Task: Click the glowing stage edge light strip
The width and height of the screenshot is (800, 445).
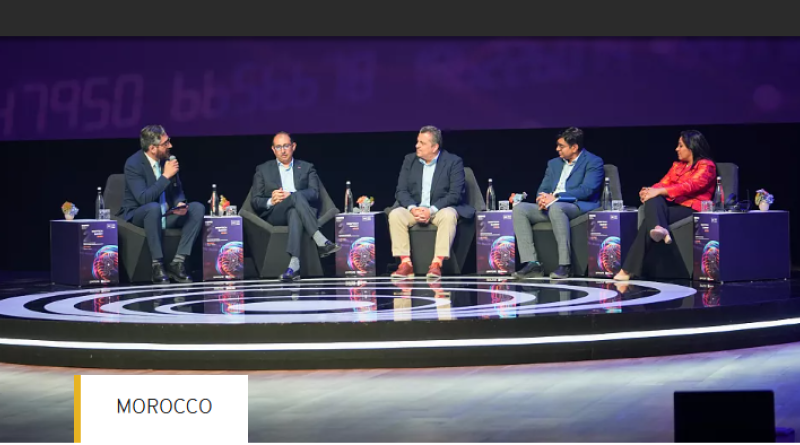Action: tap(400, 336)
